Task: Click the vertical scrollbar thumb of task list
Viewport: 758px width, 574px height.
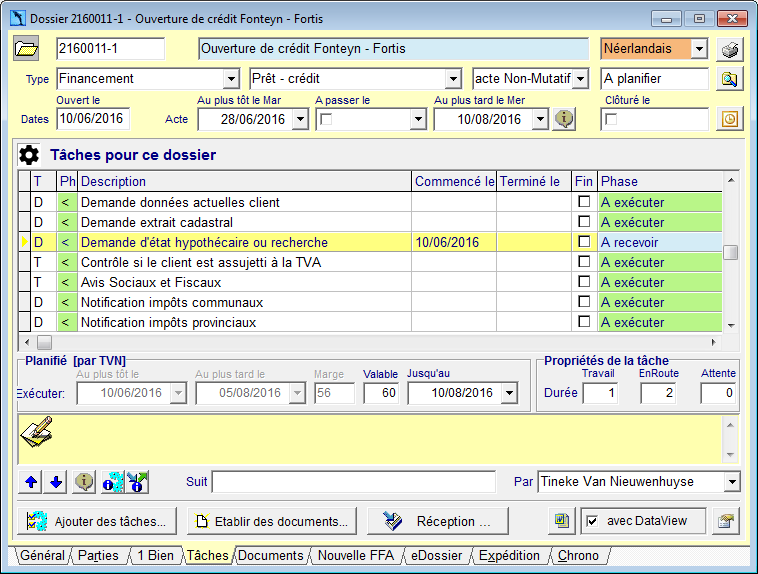Action: pyautogui.click(x=730, y=252)
